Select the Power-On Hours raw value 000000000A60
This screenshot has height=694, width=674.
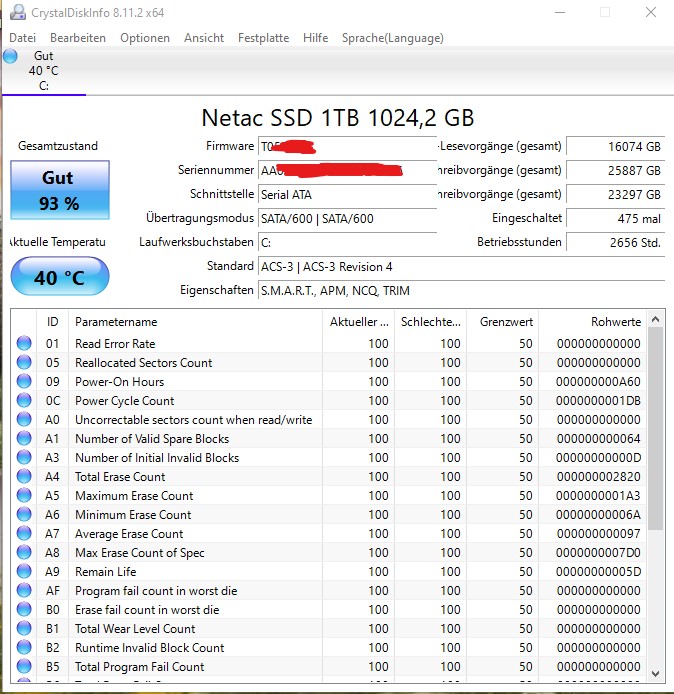(x=598, y=382)
